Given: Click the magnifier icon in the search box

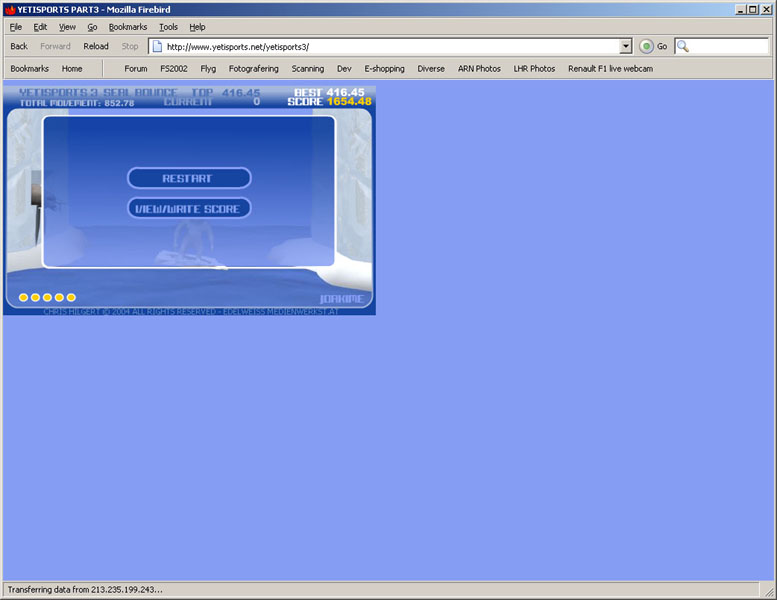Looking at the screenshot, I should click(x=683, y=47).
